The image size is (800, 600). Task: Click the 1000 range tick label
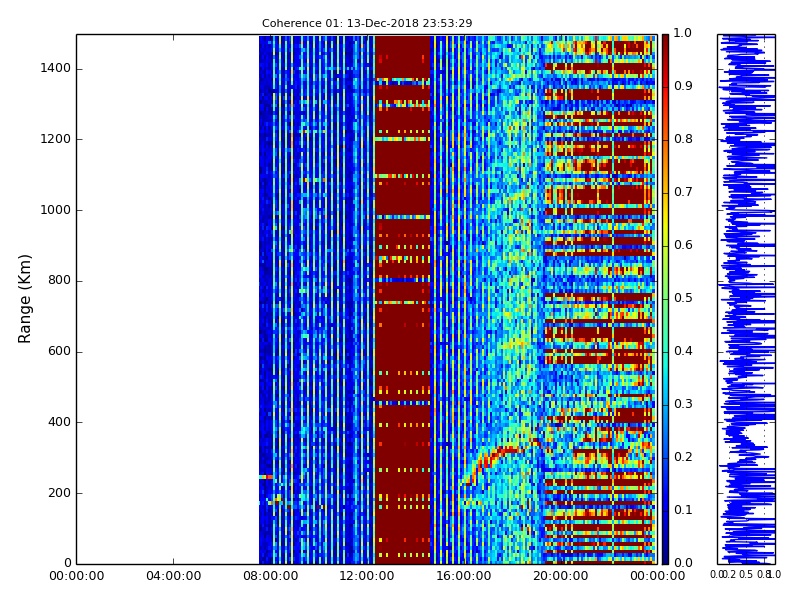tap(56, 210)
